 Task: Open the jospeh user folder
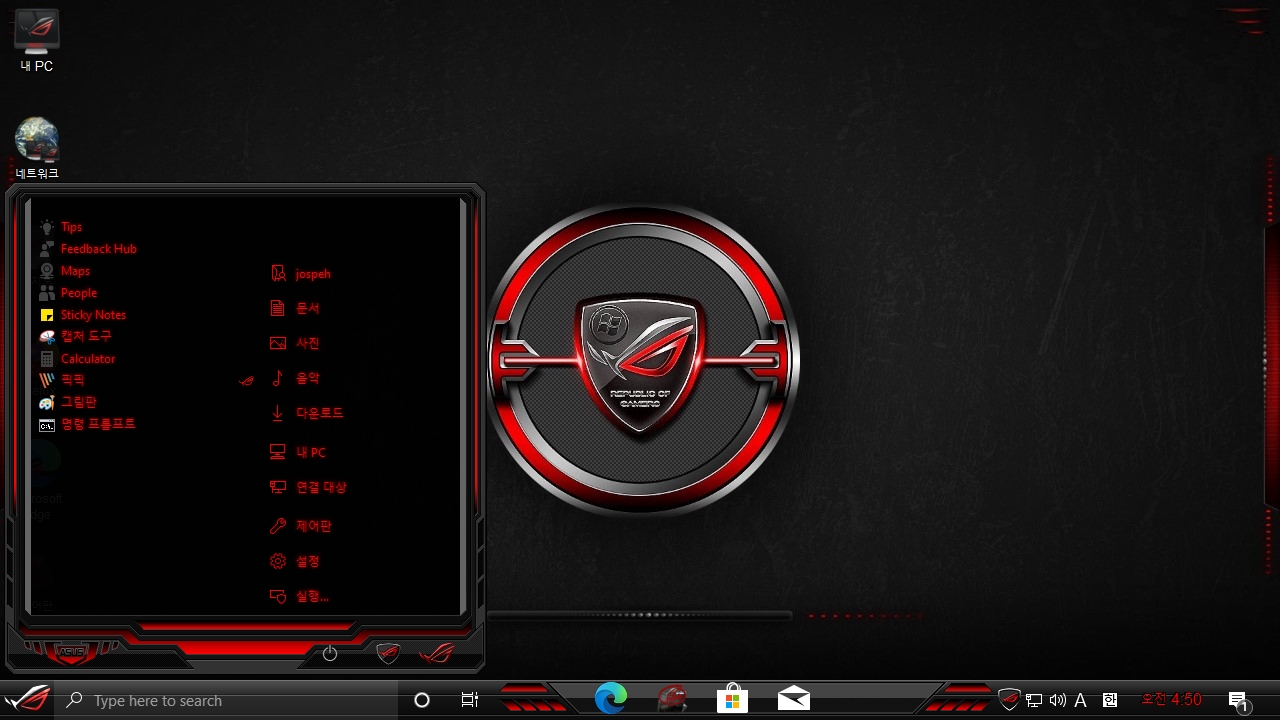pos(300,273)
